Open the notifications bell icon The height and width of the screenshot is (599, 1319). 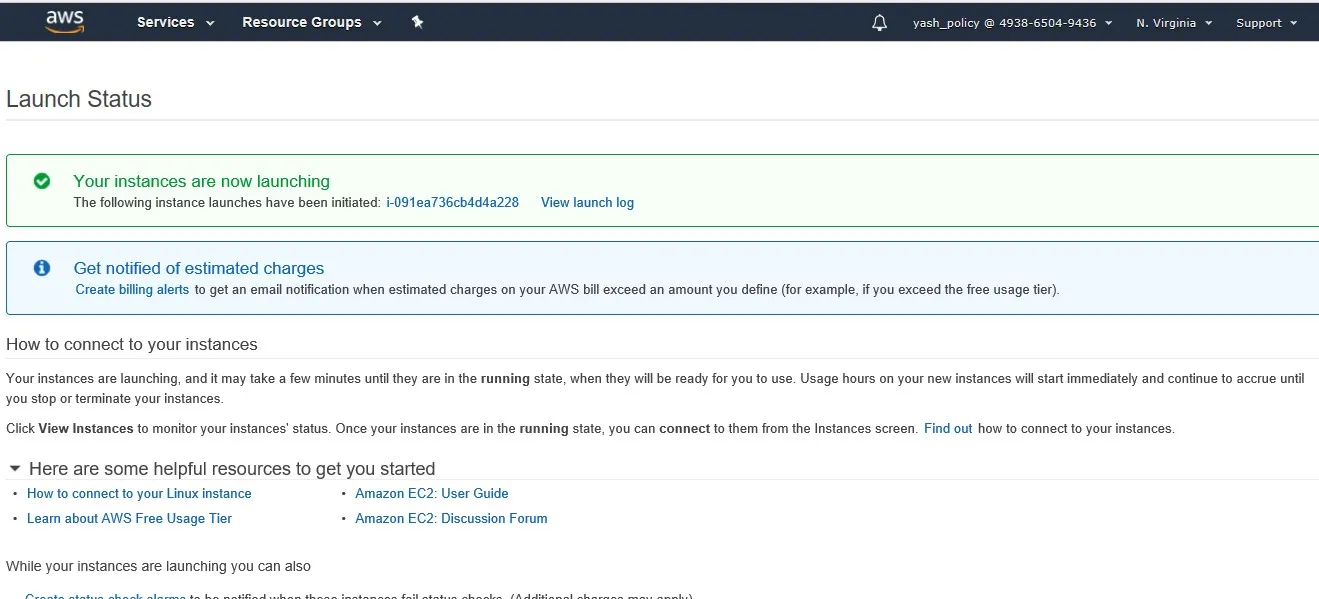879,23
